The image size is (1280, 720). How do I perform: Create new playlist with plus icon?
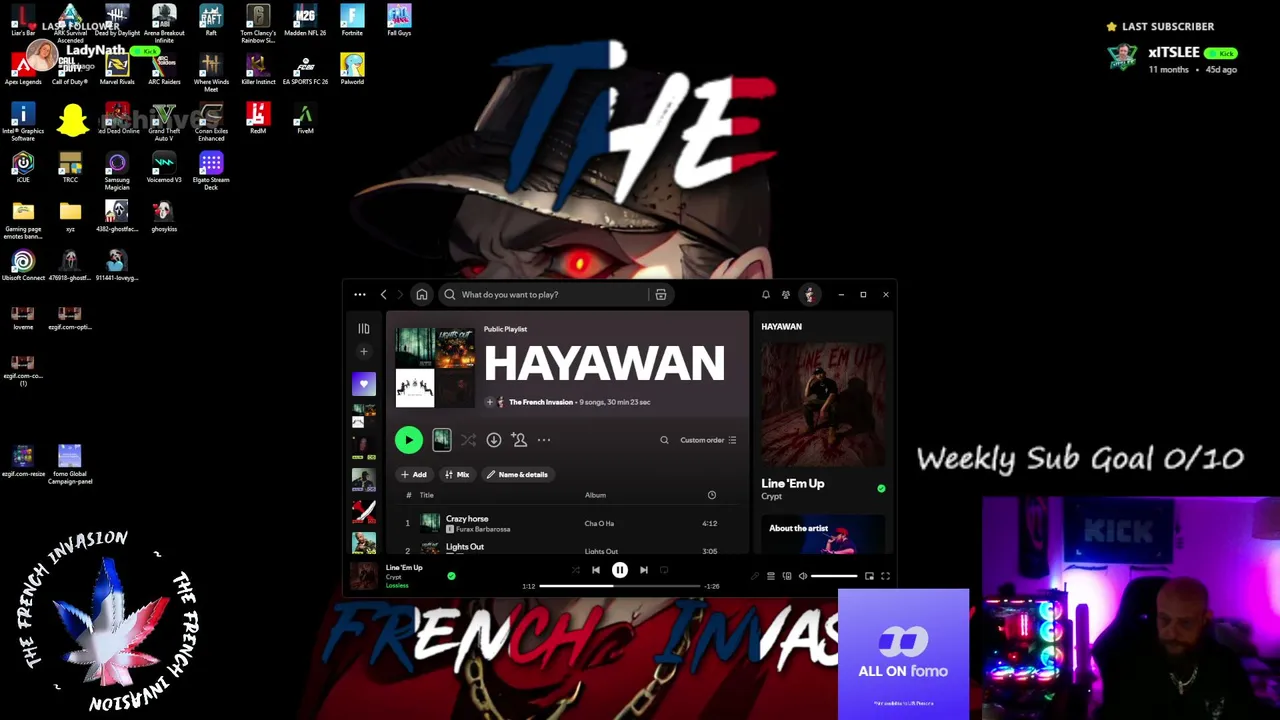click(x=364, y=352)
